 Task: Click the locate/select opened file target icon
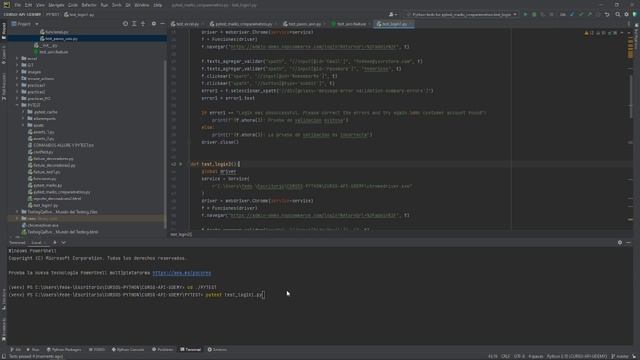click(x=125, y=24)
